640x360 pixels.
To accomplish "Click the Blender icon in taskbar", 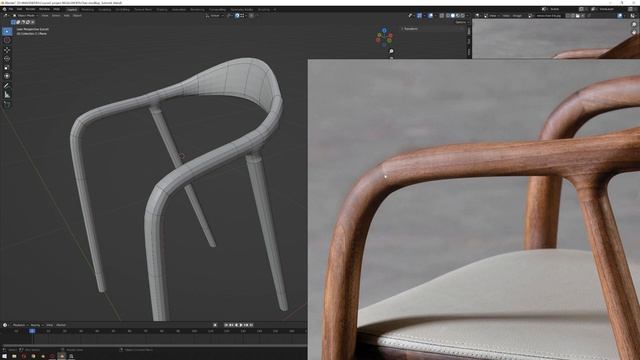I will [62, 356].
